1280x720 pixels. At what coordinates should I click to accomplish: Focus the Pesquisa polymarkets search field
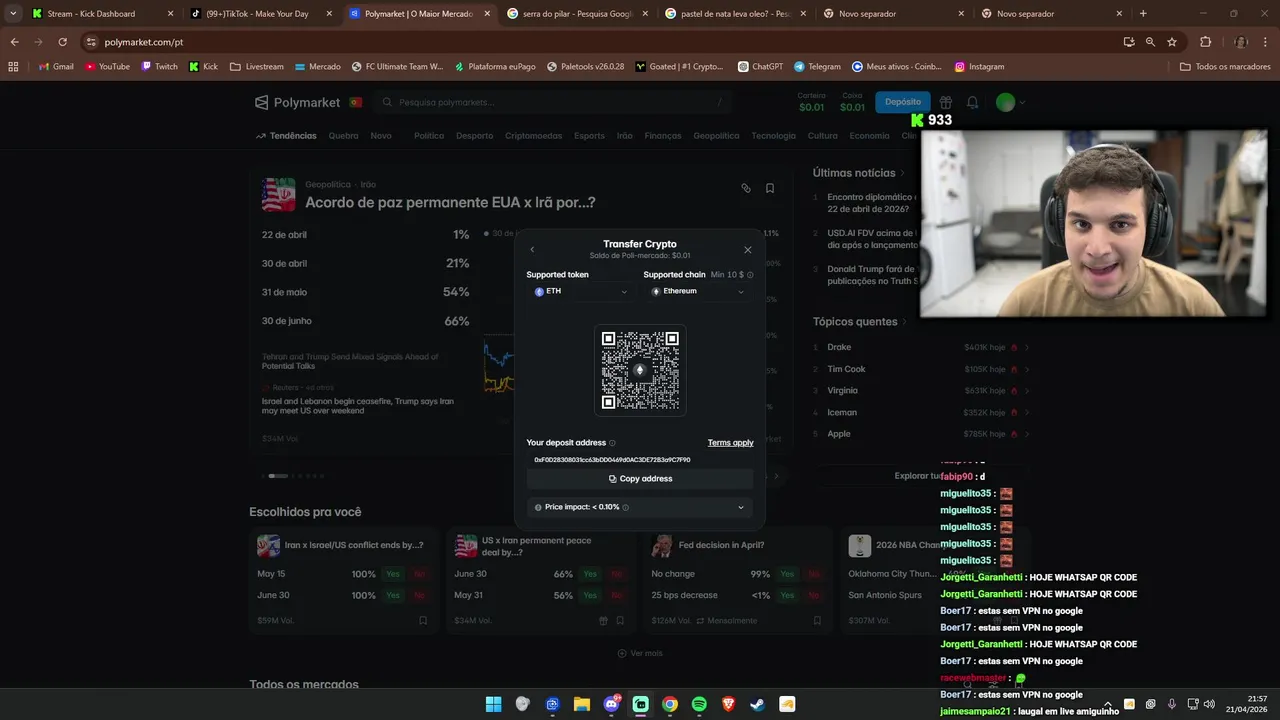553,102
